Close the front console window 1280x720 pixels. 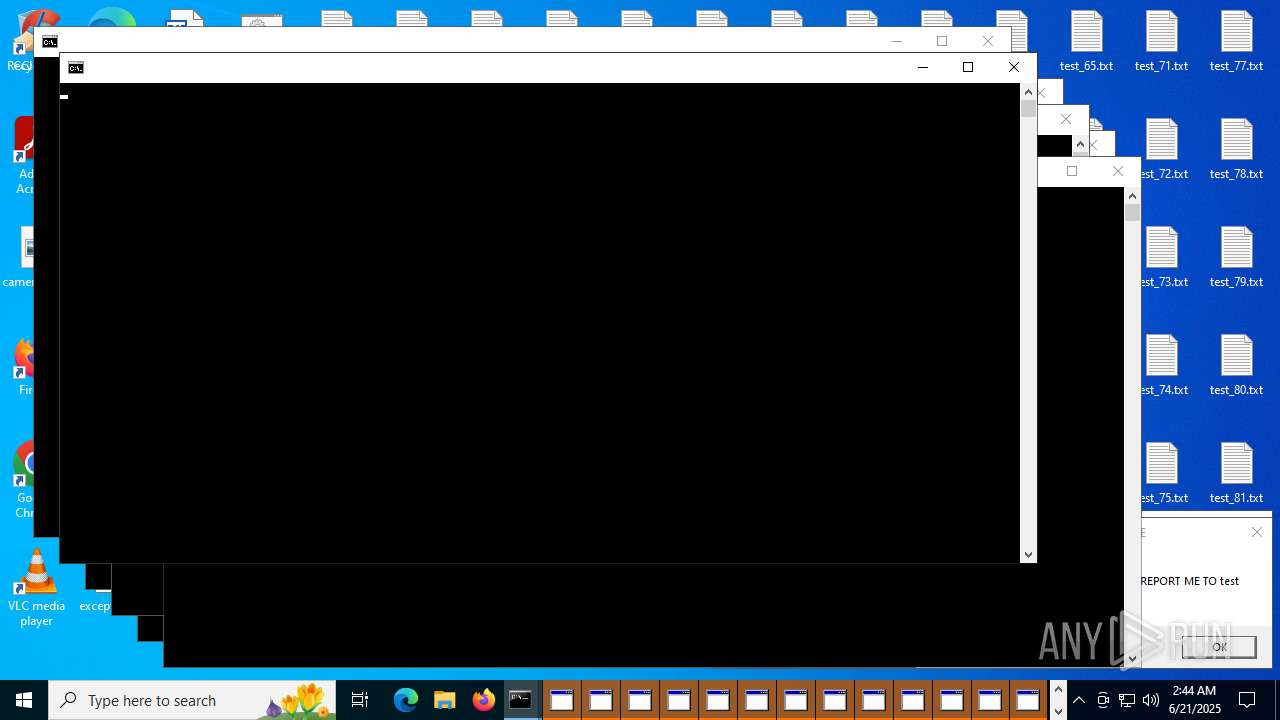pyautogui.click(x=1013, y=67)
